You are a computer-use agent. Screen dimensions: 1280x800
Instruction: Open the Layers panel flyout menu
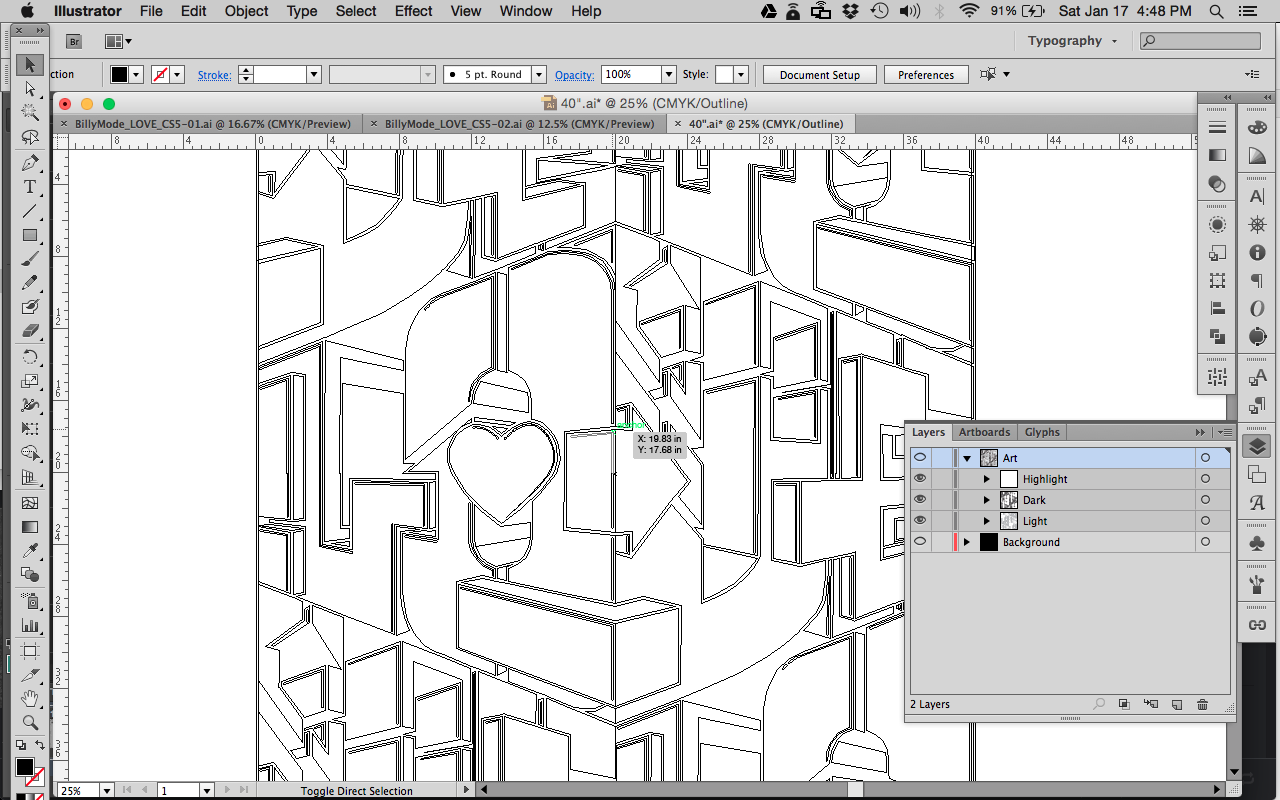[x=1224, y=432]
